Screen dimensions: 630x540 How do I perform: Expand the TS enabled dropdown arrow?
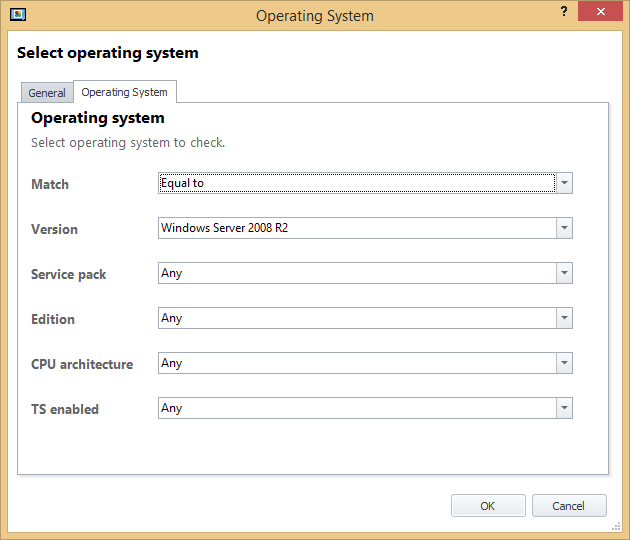point(564,408)
